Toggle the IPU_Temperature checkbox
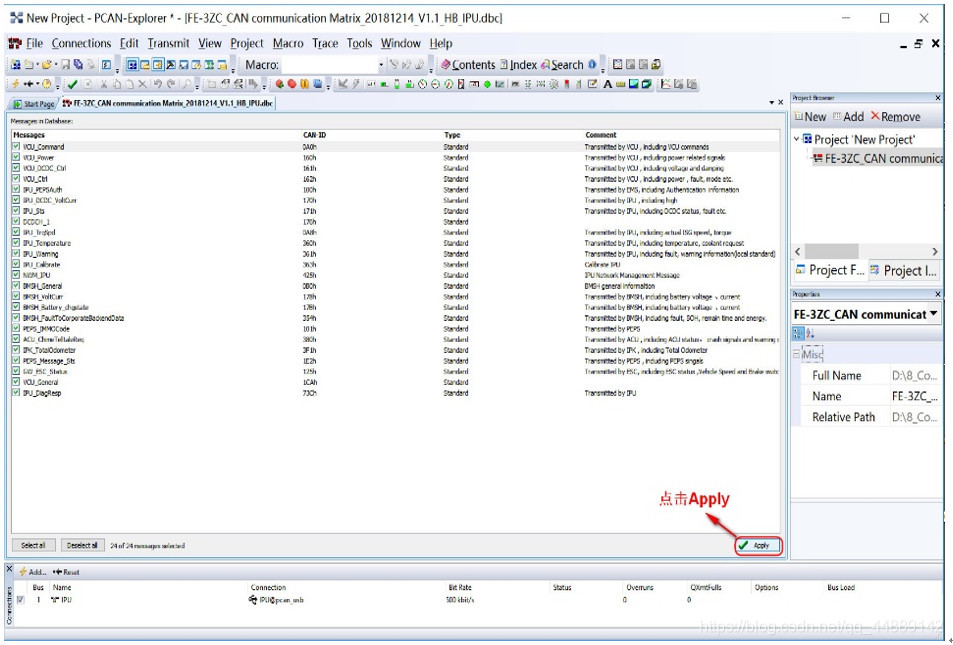The height and width of the screenshot is (645, 953). click(x=16, y=243)
